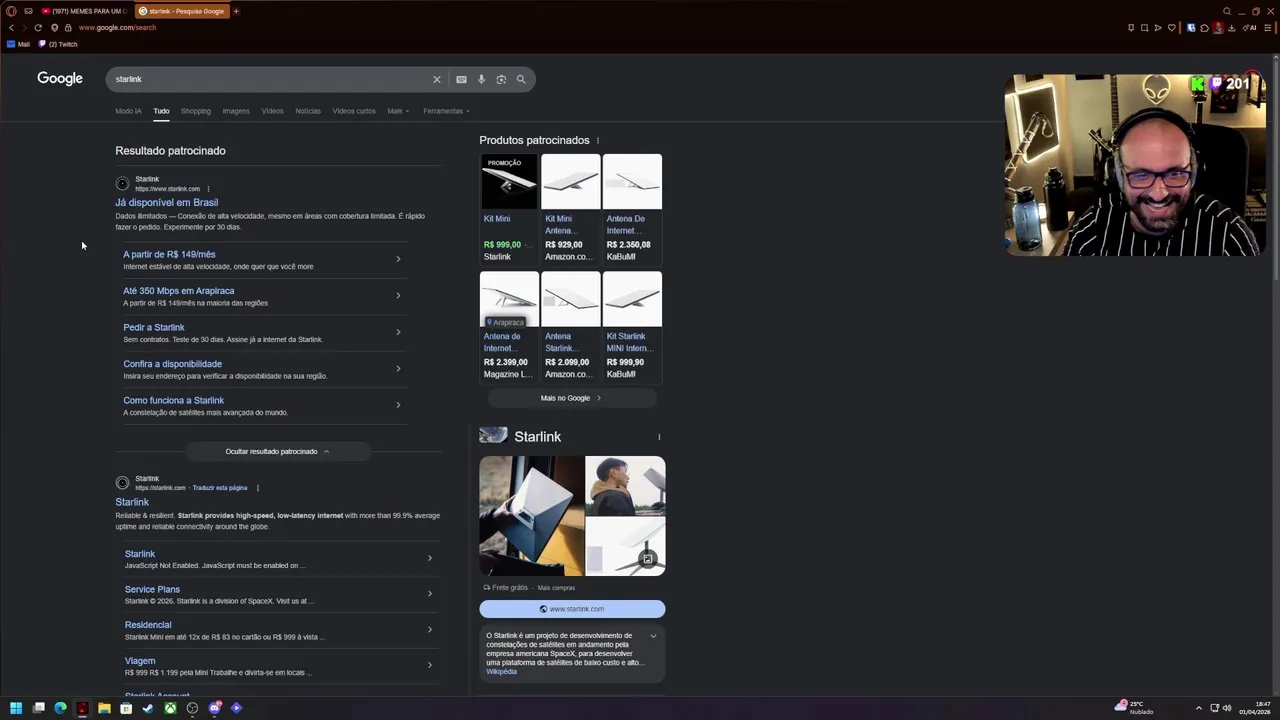Viewport: 1280px width, 720px height.
Task: Open Discord from the taskbar
Action: pyautogui.click(x=214, y=708)
